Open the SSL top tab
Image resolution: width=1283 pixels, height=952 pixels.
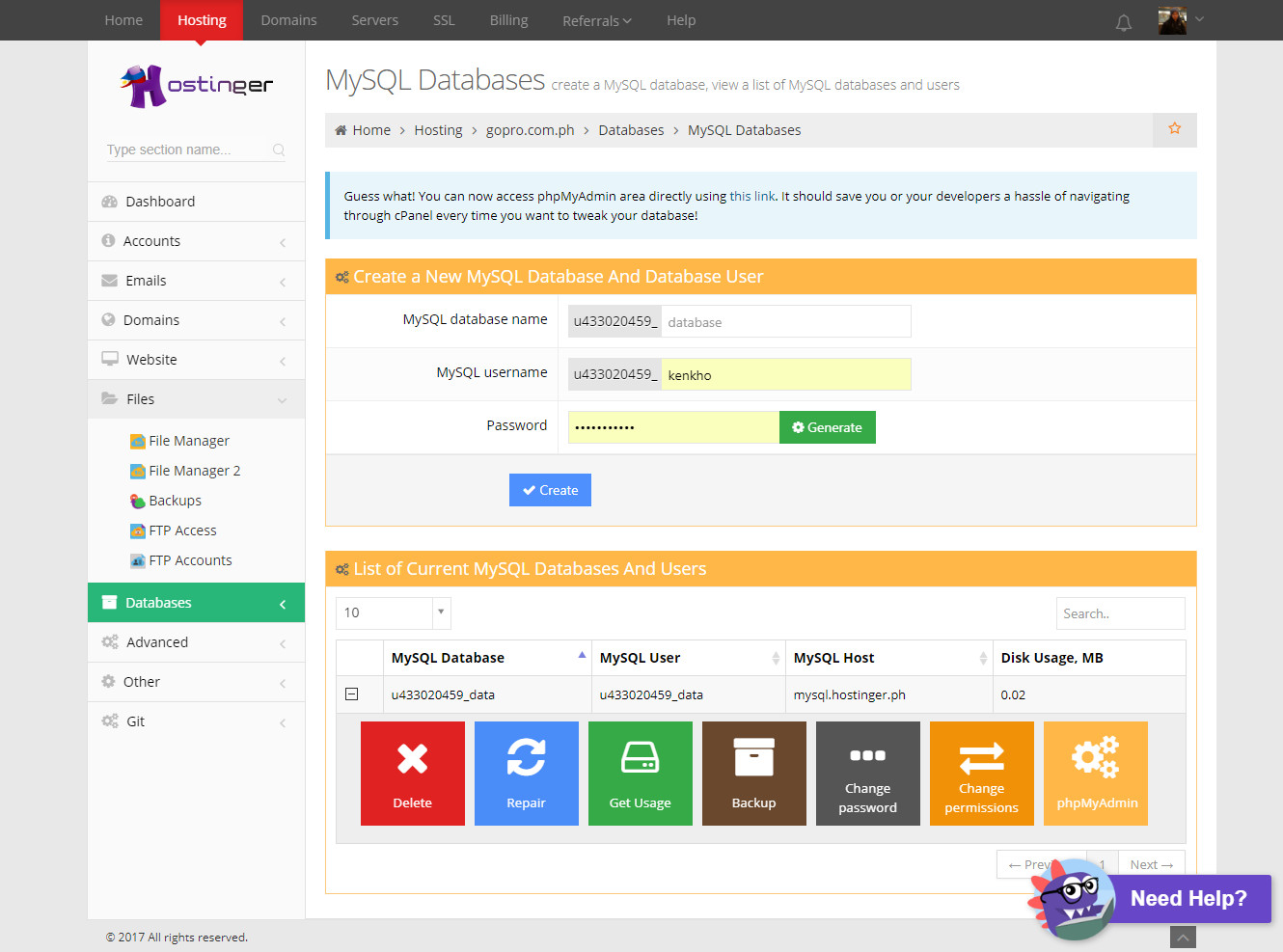pos(444,20)
